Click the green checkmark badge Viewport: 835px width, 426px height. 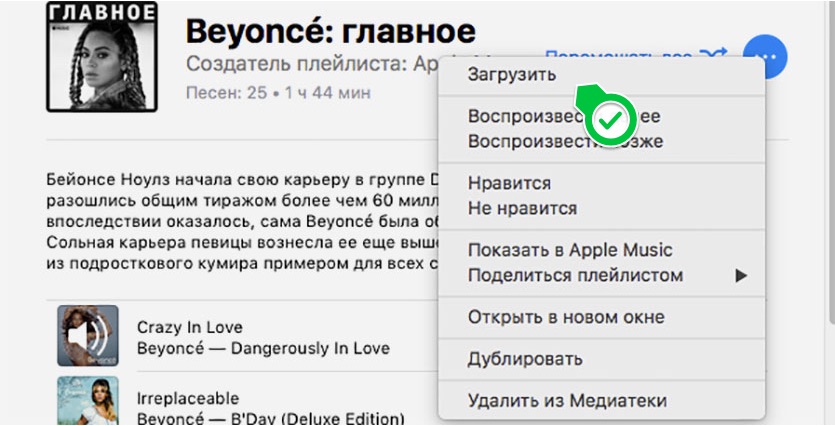(x=611, y=121)
